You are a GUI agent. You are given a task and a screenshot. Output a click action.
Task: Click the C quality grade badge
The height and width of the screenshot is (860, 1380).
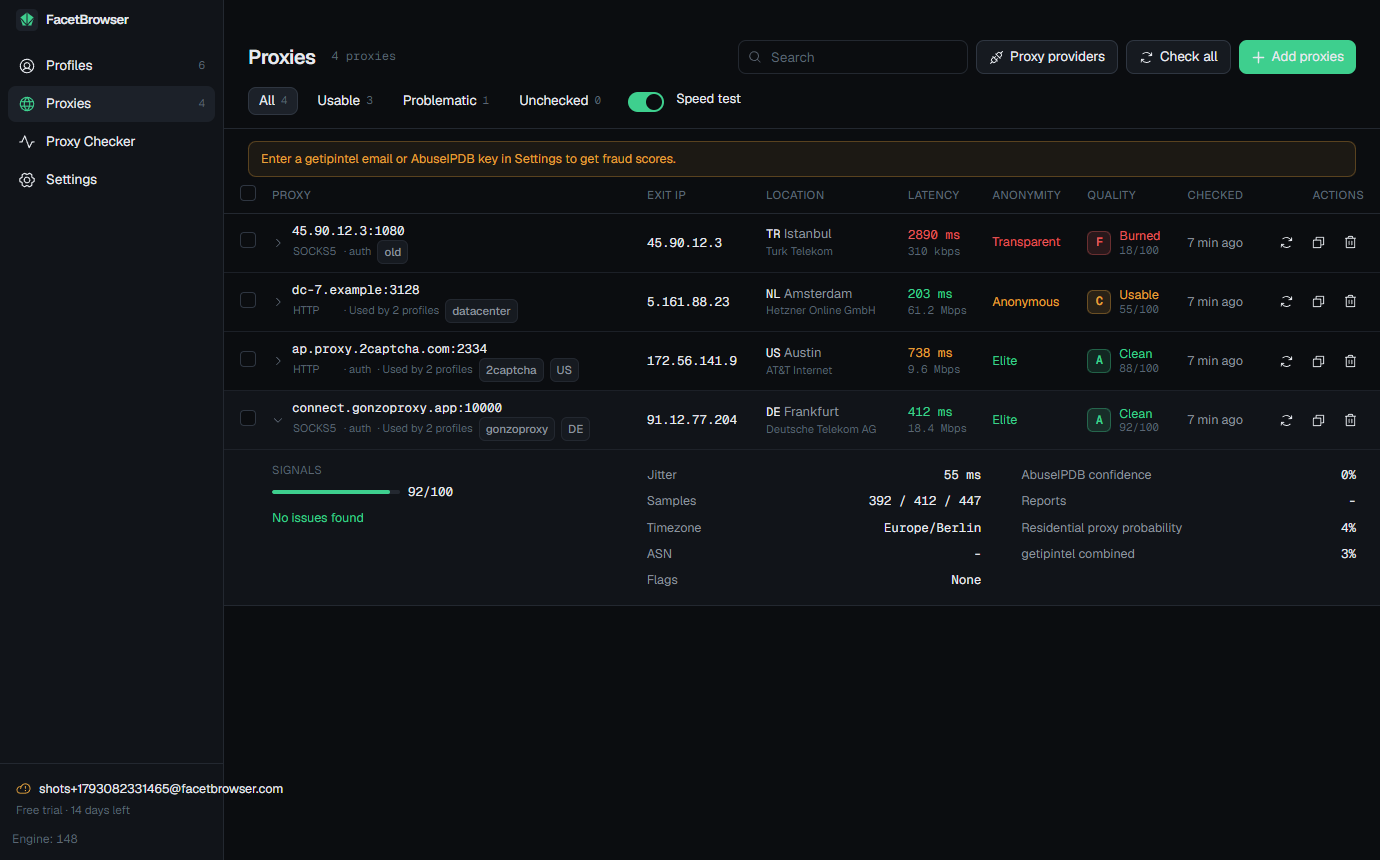[1099, 302]
